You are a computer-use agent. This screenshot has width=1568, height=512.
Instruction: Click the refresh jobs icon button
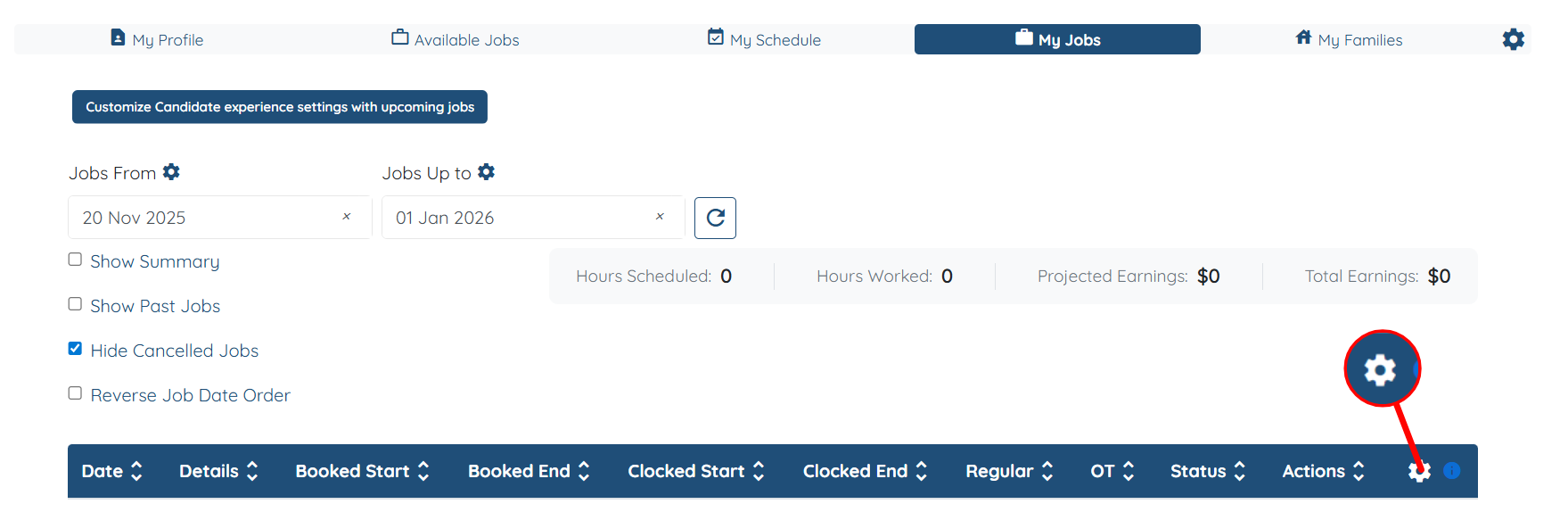click(x=715, y=218)
